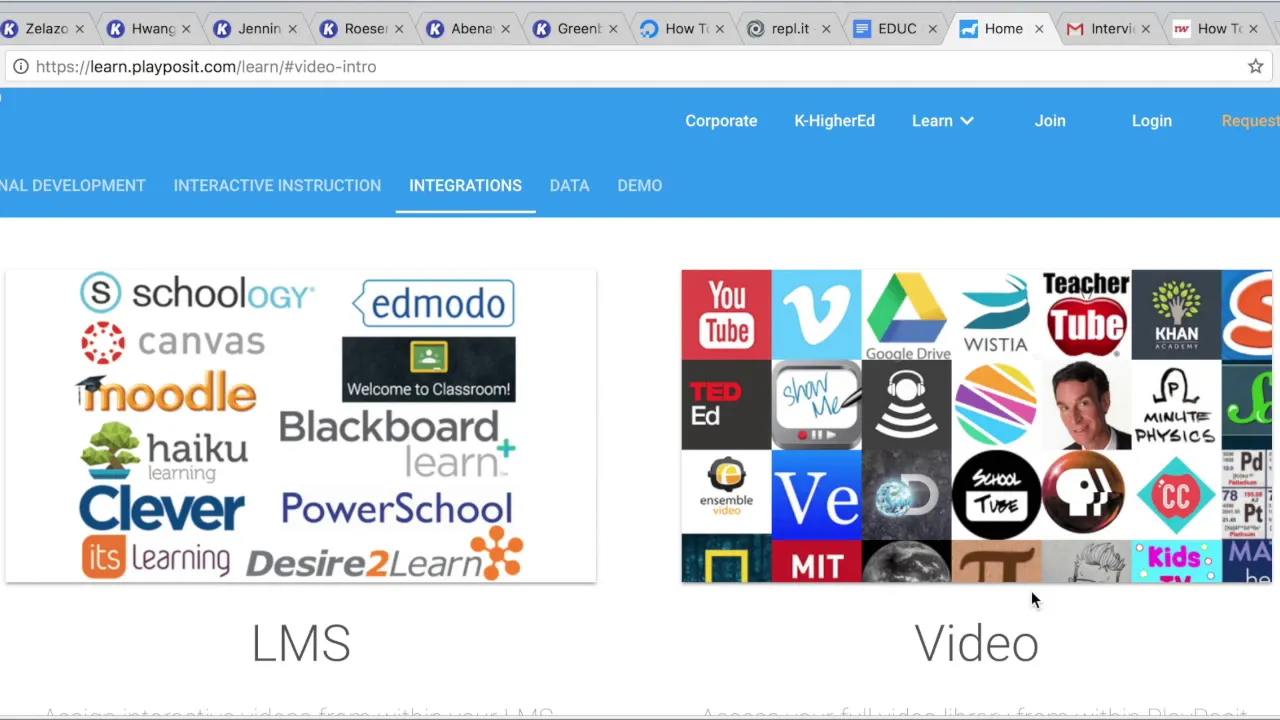Click the TED Ed logo tile
The image size is (1280, 720).
click(x=726, y=404)
